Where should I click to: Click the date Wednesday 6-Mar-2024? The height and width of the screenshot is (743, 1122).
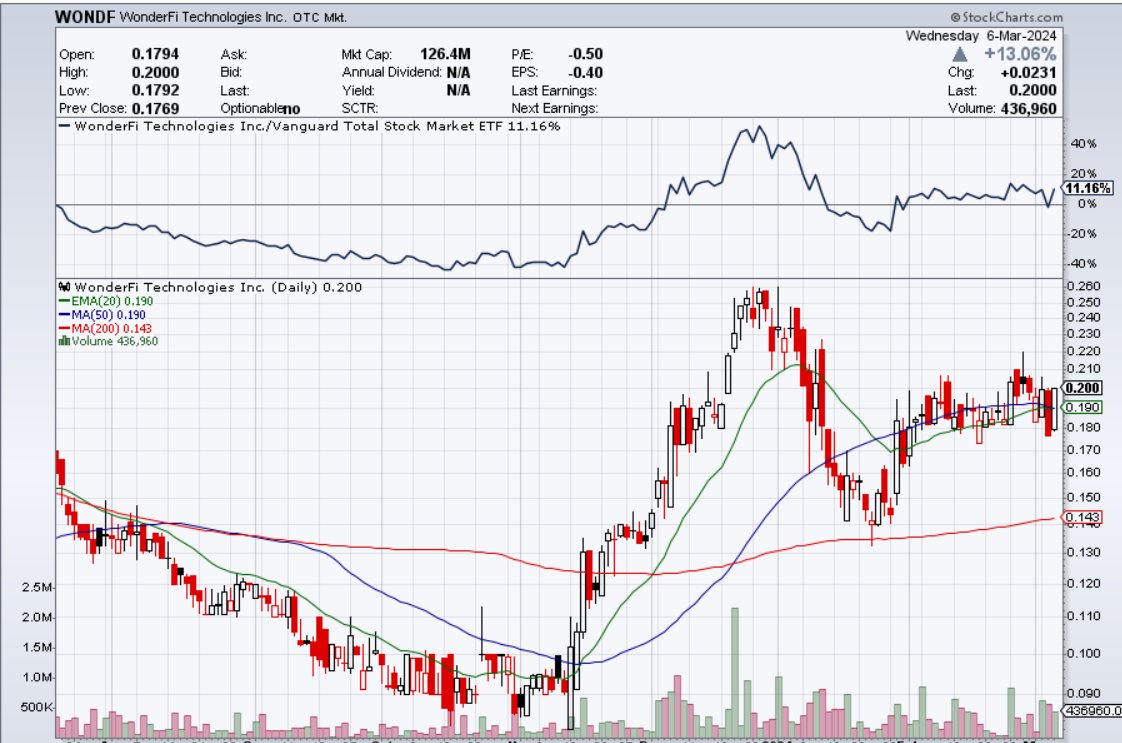click(x=980, y=36)
